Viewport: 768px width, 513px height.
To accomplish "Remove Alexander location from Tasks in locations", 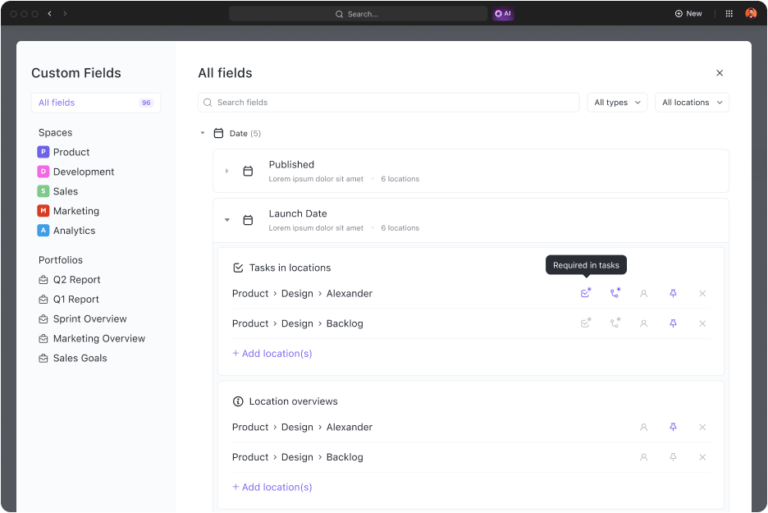I will coord(702,293).
